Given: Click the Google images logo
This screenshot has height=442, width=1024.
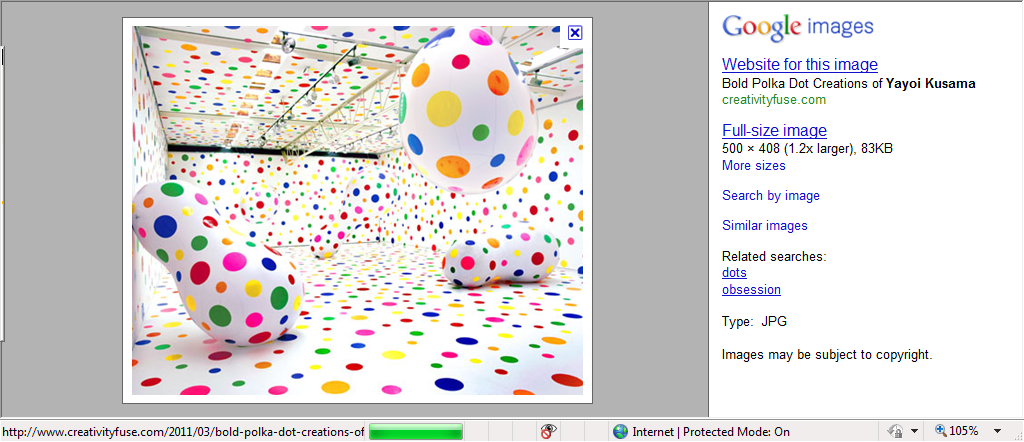Looking at the screenshot, I should pos(797,27).
